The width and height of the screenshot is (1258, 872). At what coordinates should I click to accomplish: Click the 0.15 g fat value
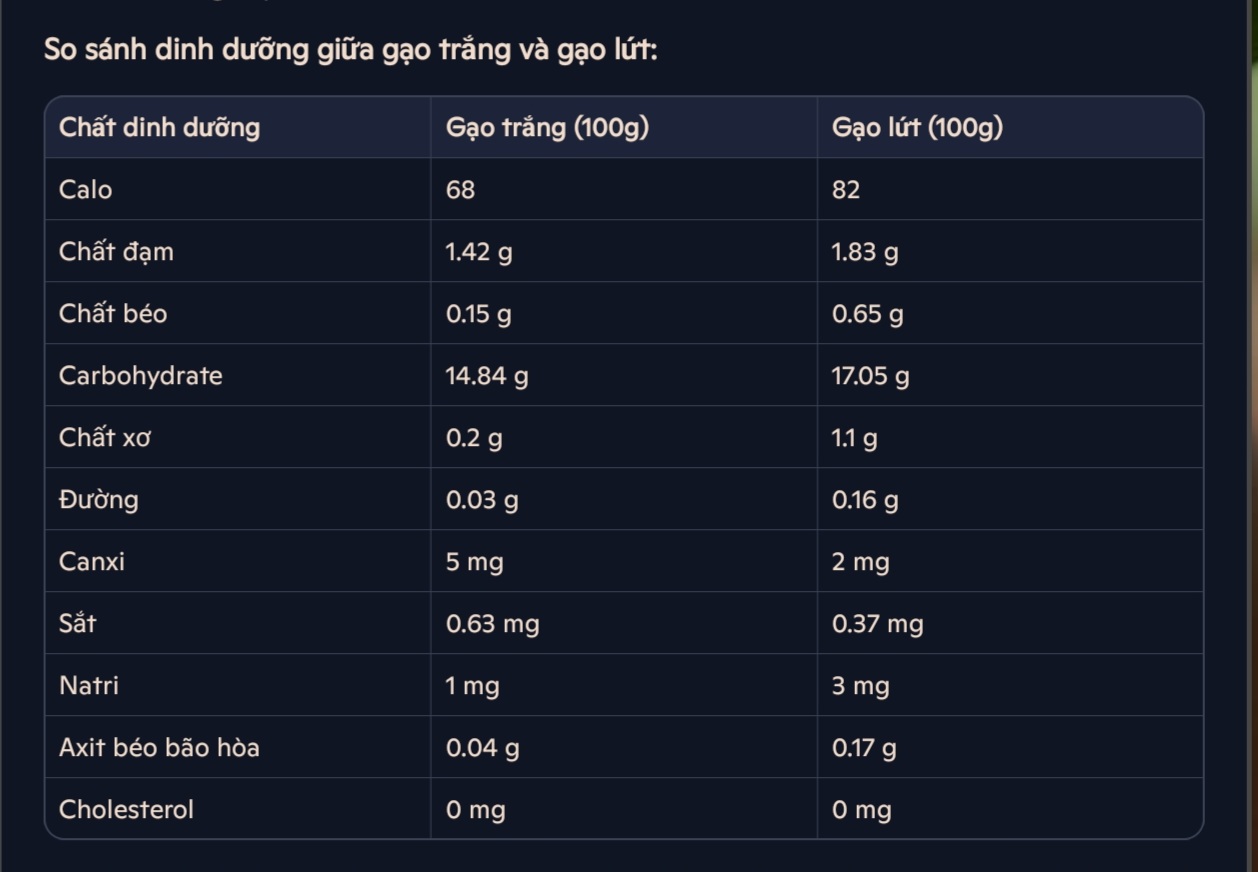[478, 314]
